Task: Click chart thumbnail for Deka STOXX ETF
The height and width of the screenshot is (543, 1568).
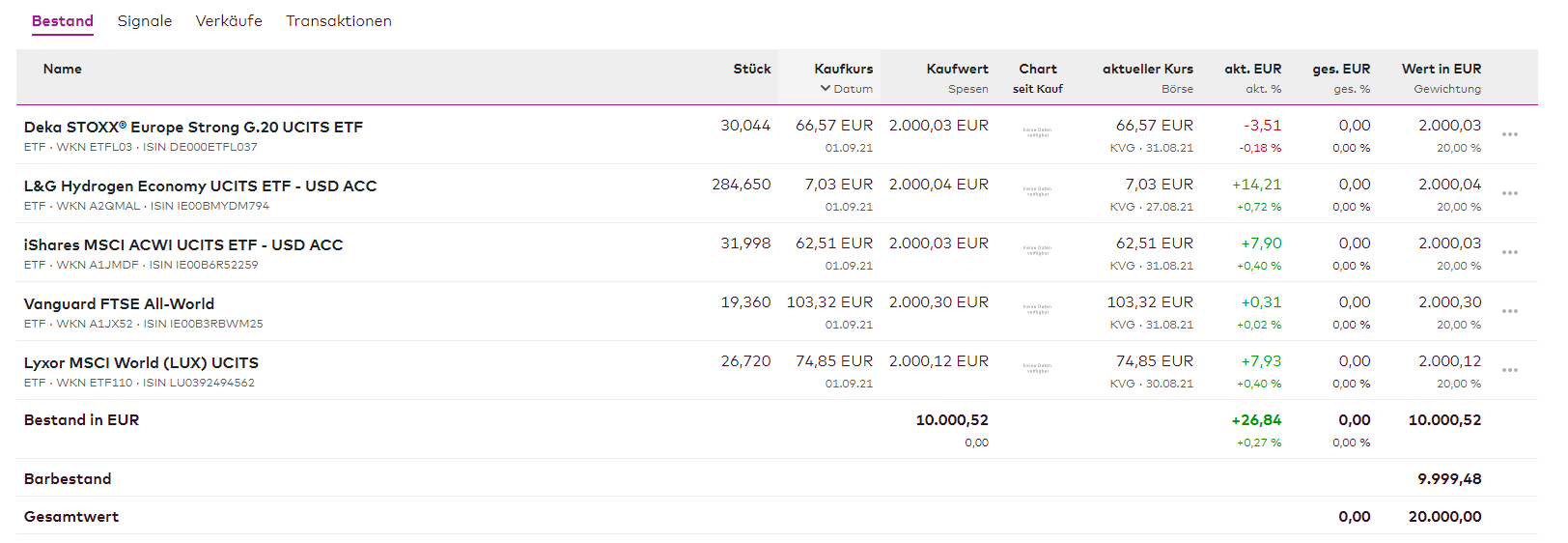Action: point(1038,132)
